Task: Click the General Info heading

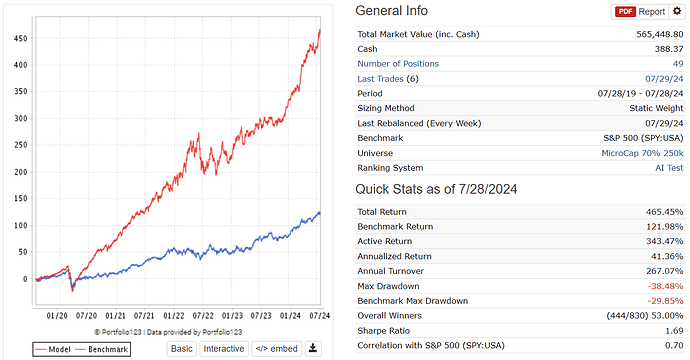Action: [391, 11]
